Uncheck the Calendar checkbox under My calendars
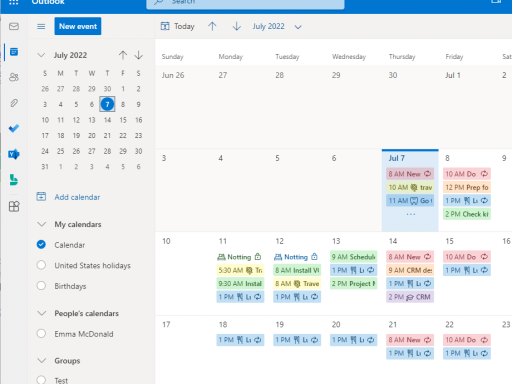The image size is (512, 384). click(41, 245)
